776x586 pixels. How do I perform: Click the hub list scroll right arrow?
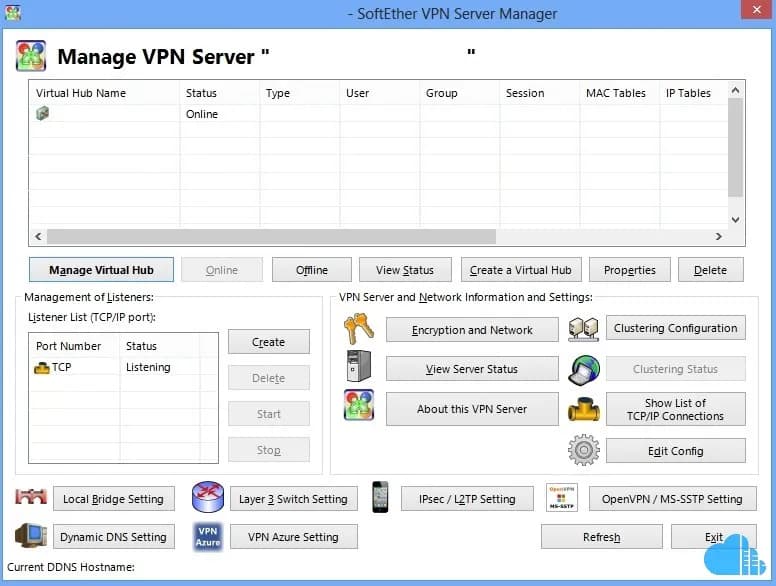(x=719, y=237)
